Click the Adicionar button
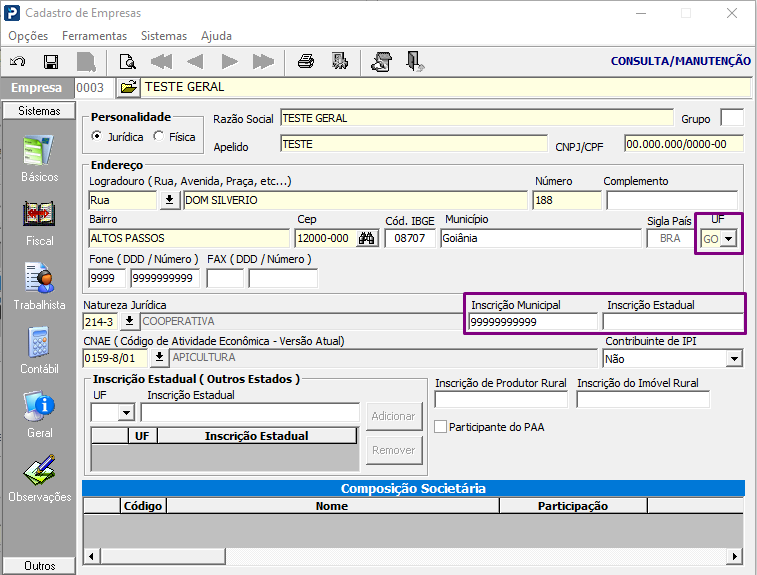757x575 pixels. click(x=393, y=416)
